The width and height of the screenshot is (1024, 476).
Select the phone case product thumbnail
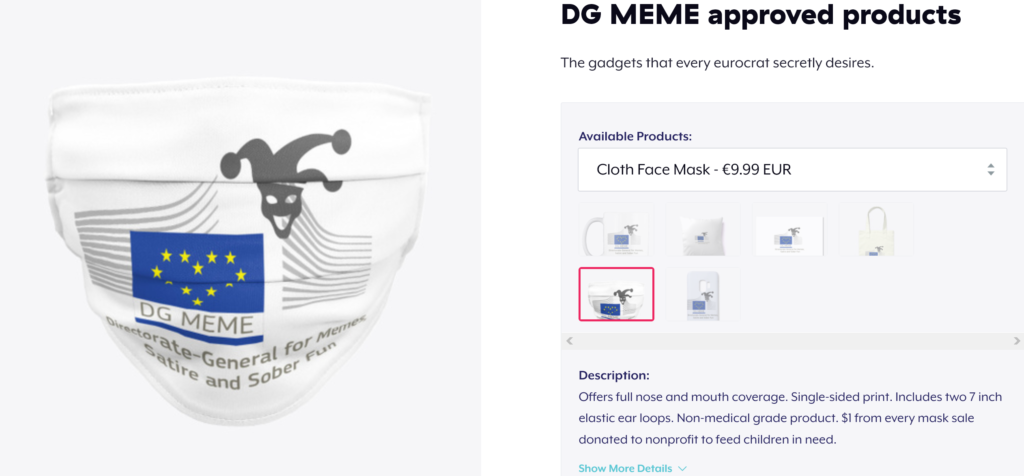click(x=703, y=294)
